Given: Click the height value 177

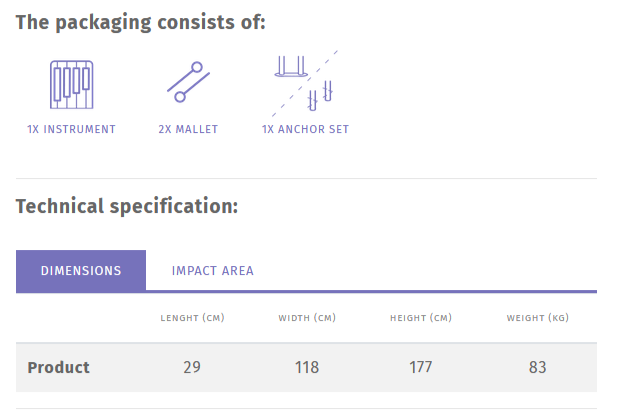Looking at the screenshot, I should [x=421, y=367].
